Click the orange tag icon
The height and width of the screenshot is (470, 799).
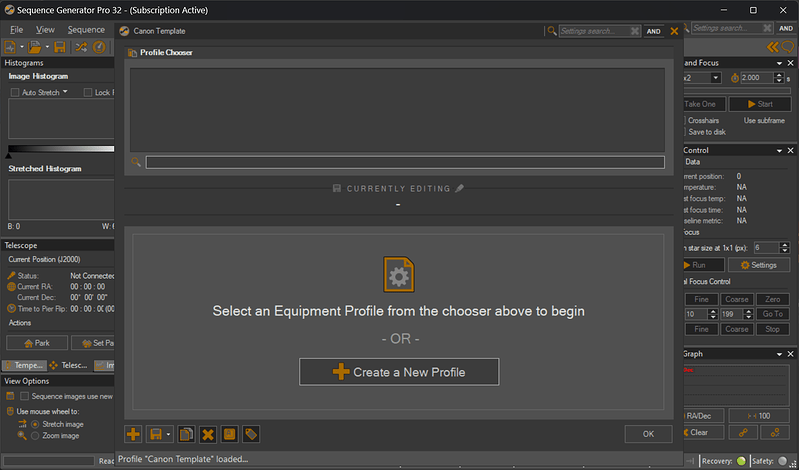251,434
